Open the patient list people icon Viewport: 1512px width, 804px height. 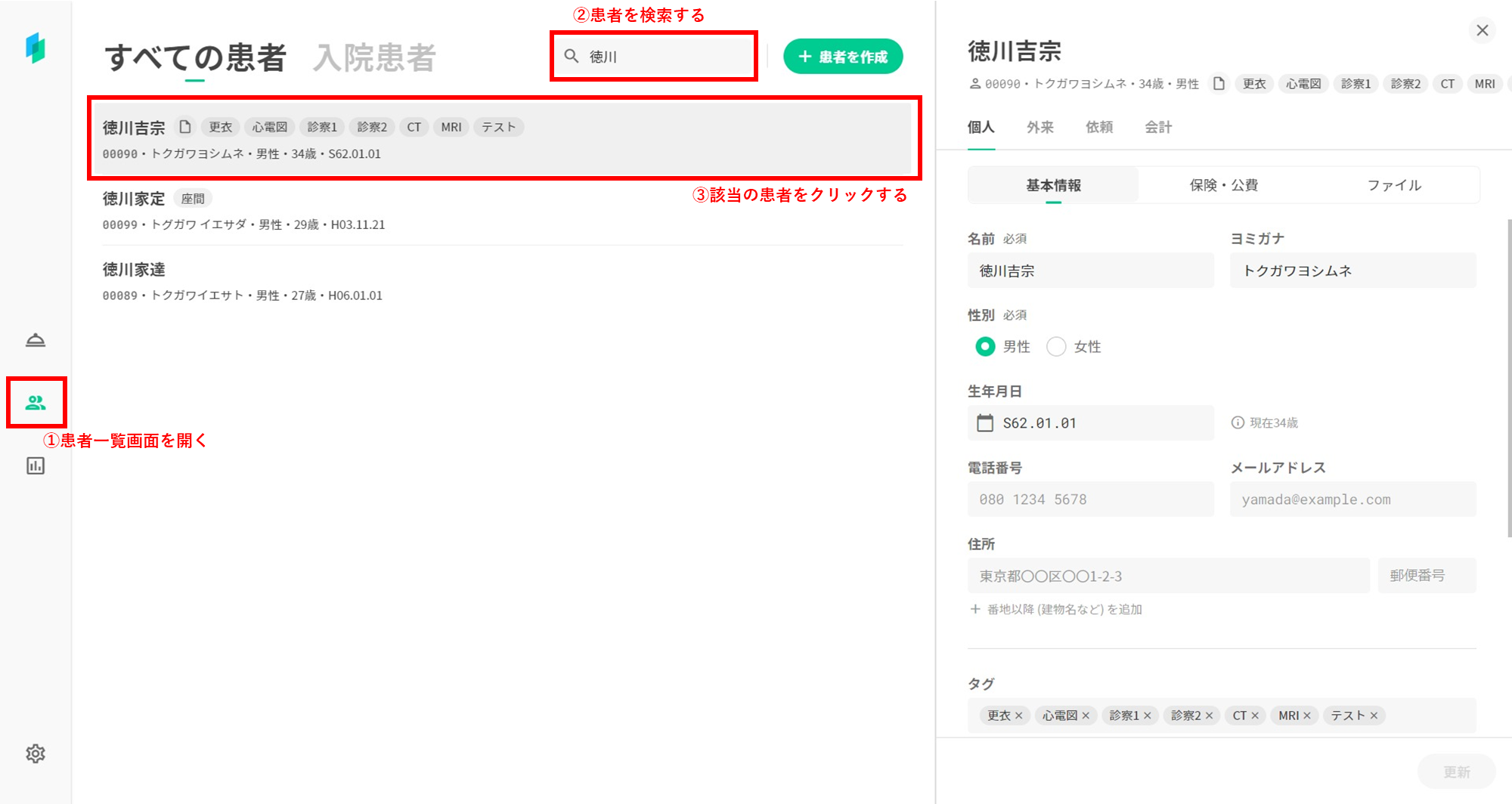(36, 403)
